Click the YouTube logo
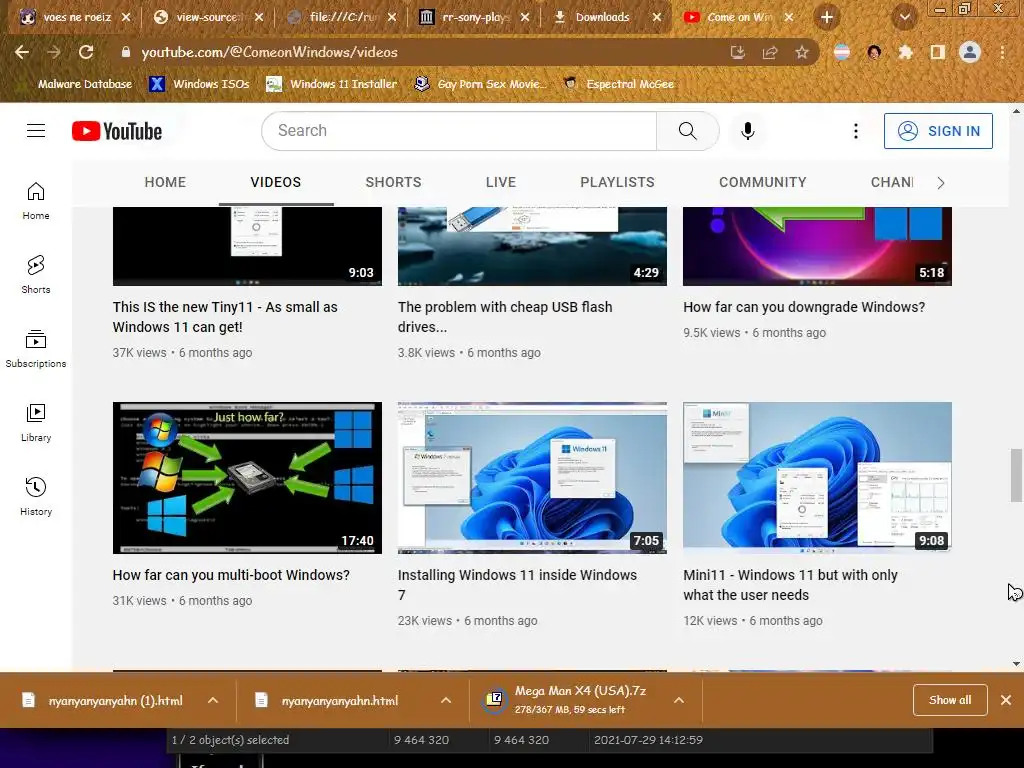Screen dimensions: 1024x768 (117, 131)
